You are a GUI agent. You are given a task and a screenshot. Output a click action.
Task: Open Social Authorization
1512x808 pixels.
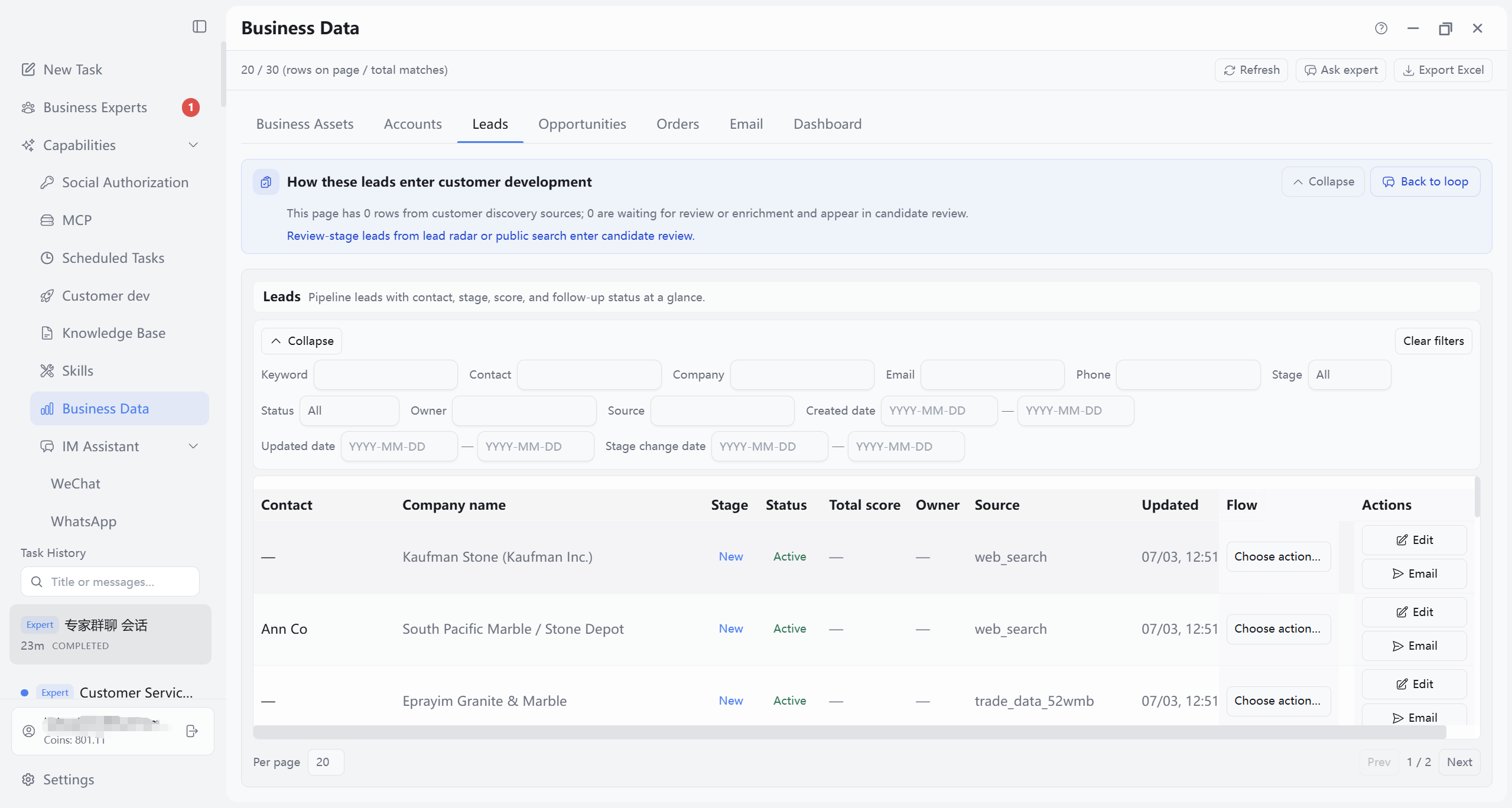pos(125,183)
